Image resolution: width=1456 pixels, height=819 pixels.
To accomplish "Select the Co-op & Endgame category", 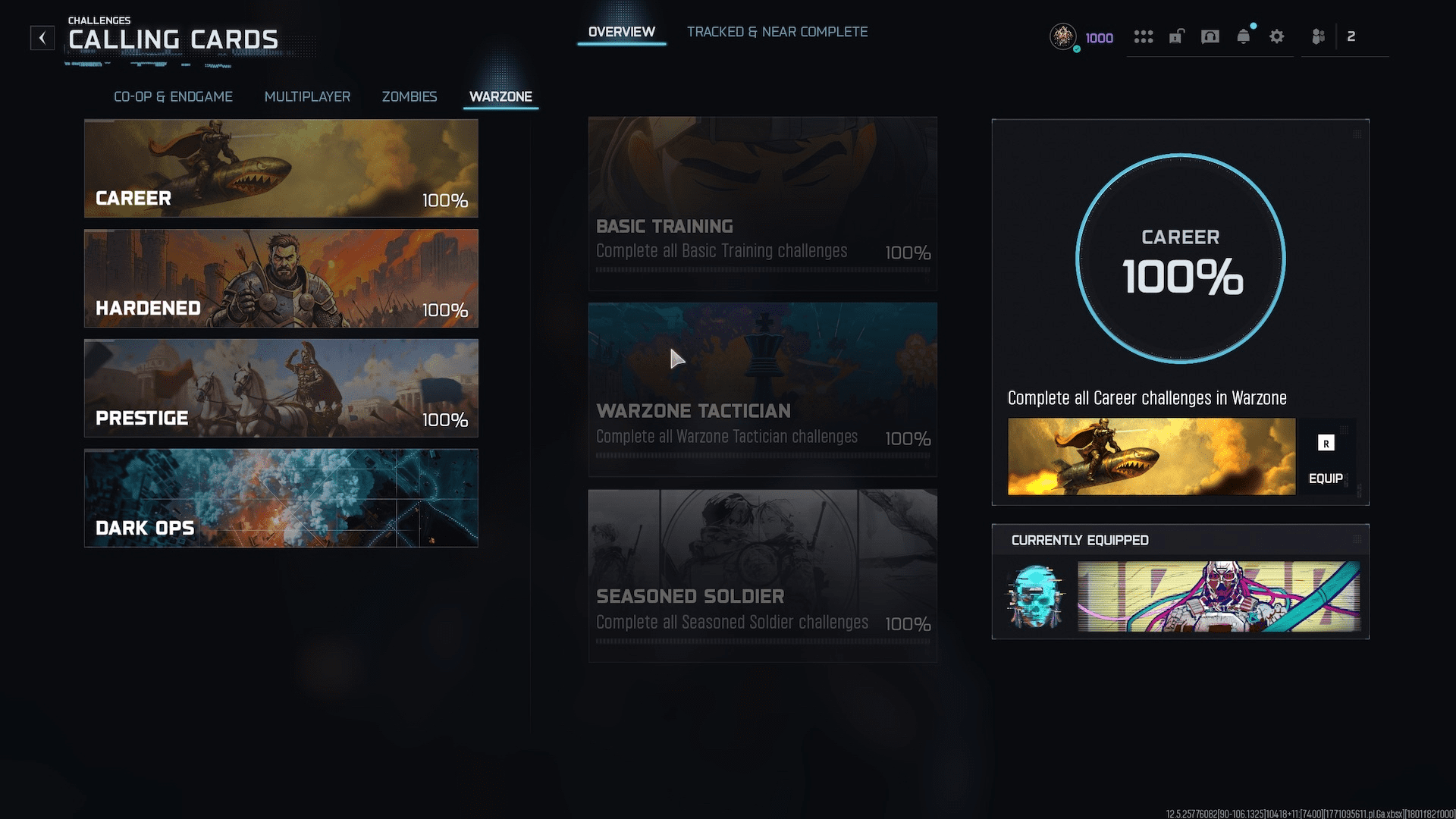I will pyautogui.click(x=173, y=96).
